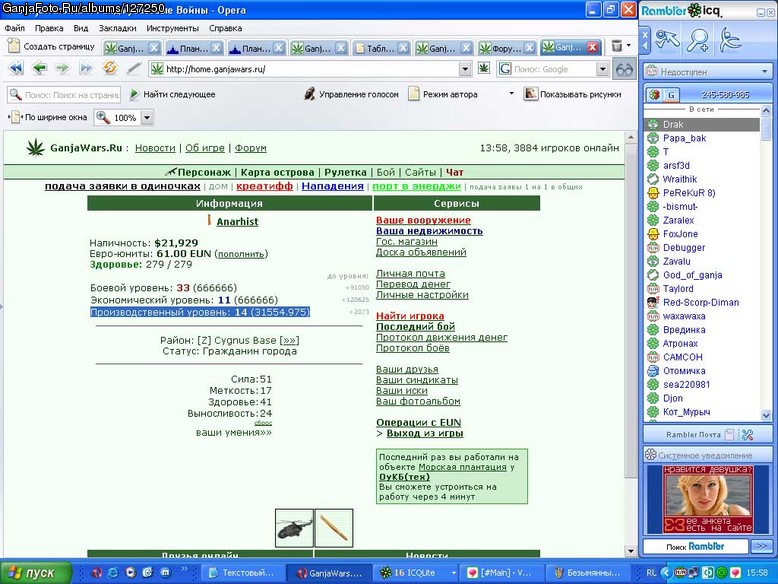The width and height of the screenshot is (778, 584).
Task: Click the Управление голосом voice control button
Action: coord(351,94)
